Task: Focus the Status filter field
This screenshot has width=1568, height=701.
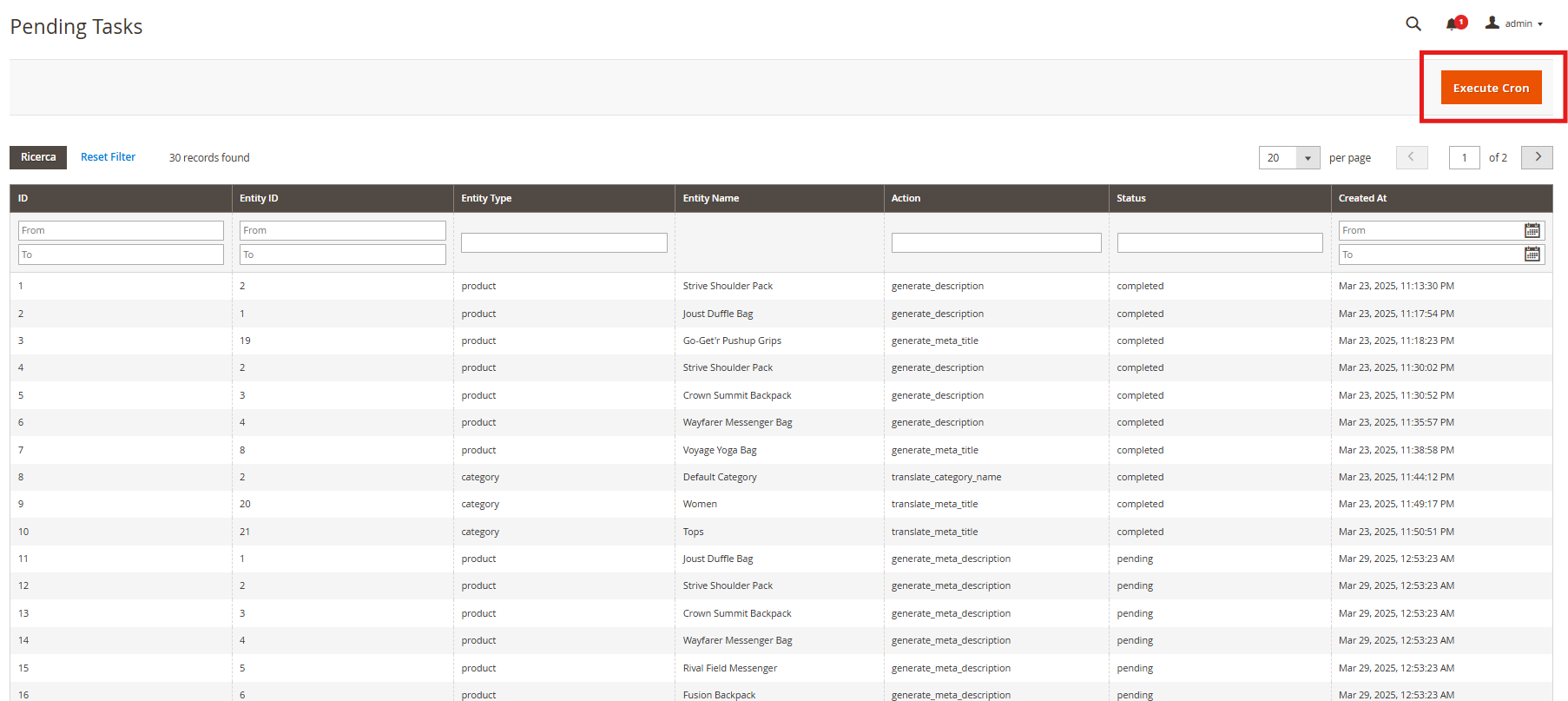Action: click(x=1220, y=242)
